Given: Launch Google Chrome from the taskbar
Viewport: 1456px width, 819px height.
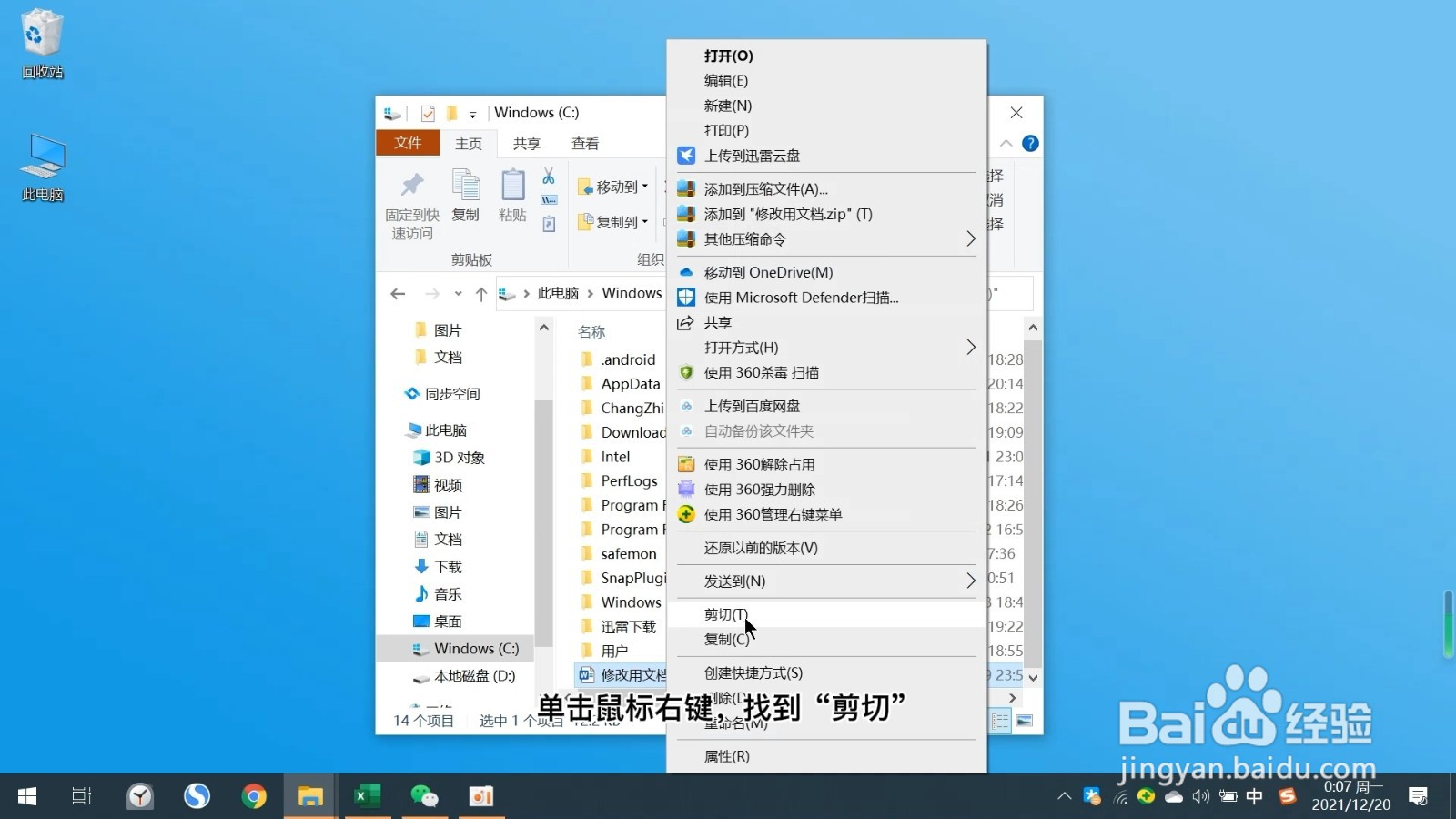Looking at the screenshot, I should pyautogui.click(x=254, y=796).
